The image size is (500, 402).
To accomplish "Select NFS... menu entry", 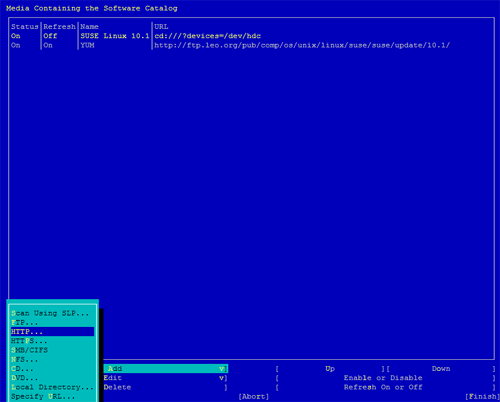I will point(52,360).
